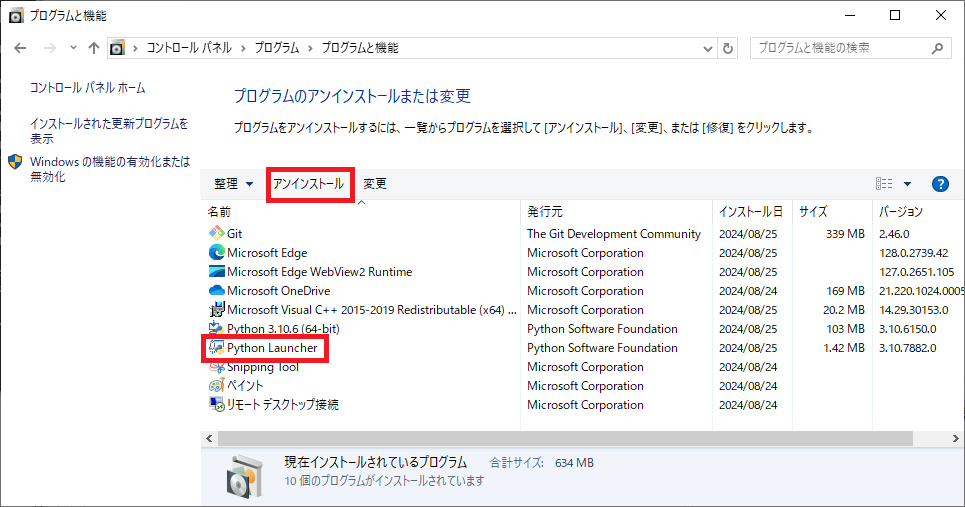Open Windows の機能の有効化または無効化 link
Image resolution: width=965 pixels, height=507 pixels.
pyautogui.click(x=109, y=169)
